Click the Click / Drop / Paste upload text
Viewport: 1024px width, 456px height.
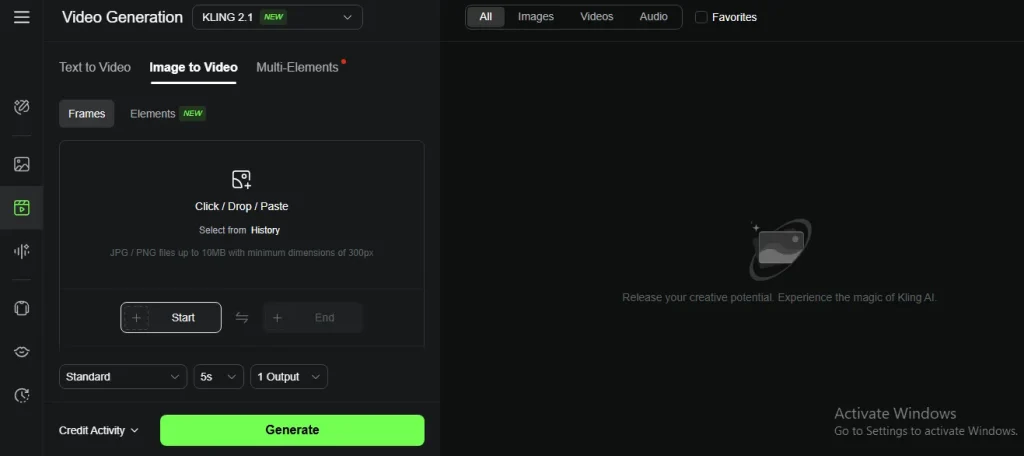pyautogui.click(x=242, y=206)
